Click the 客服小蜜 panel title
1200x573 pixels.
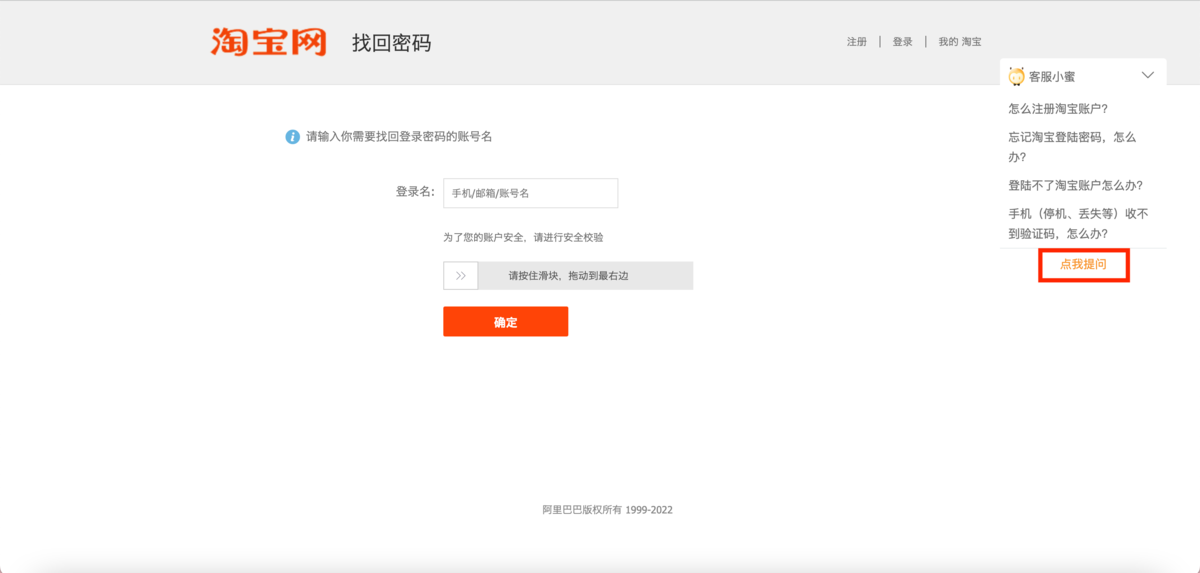[x=1052, y=76]
